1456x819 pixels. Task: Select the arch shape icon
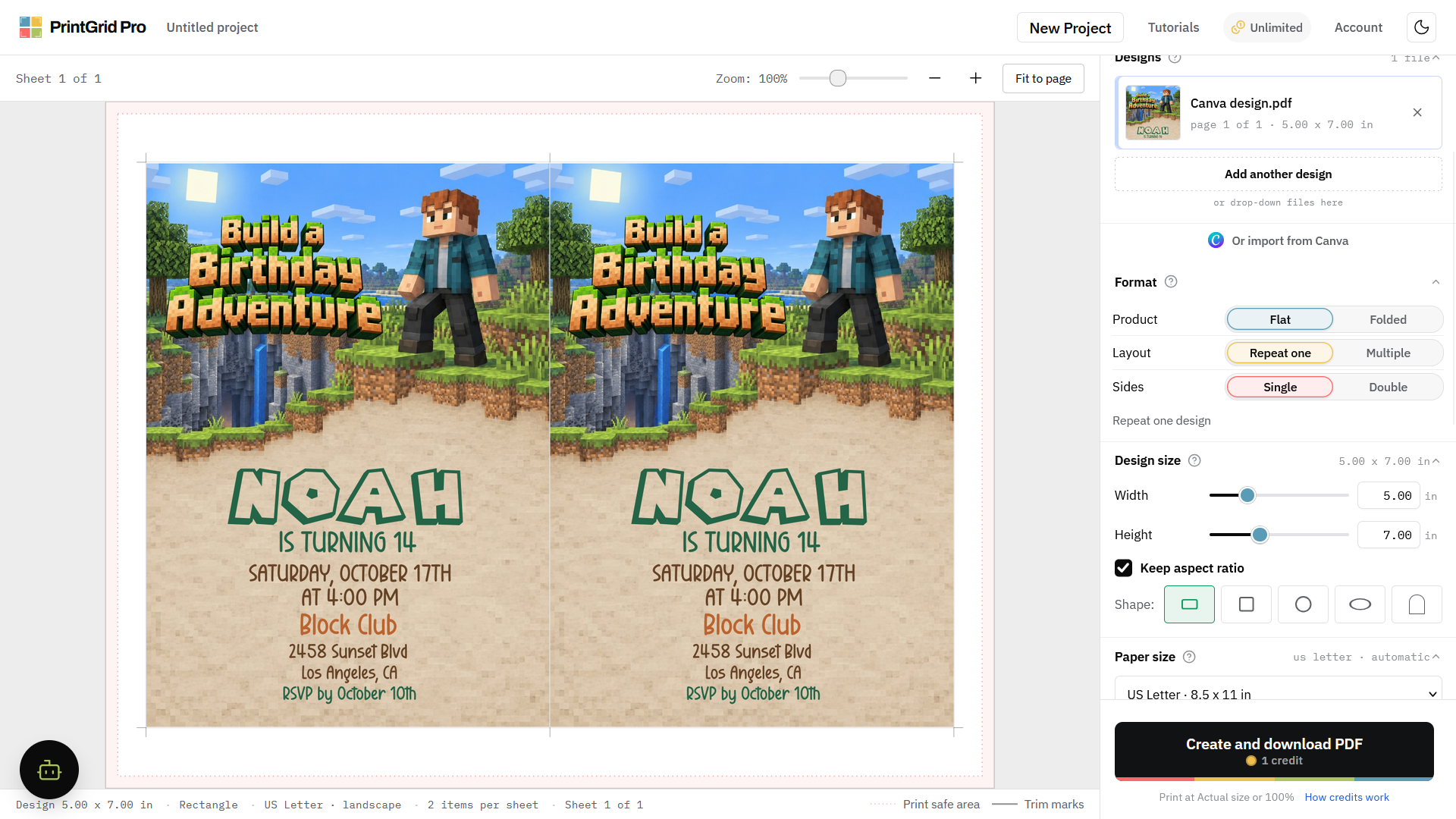(x=1417, y=604)
